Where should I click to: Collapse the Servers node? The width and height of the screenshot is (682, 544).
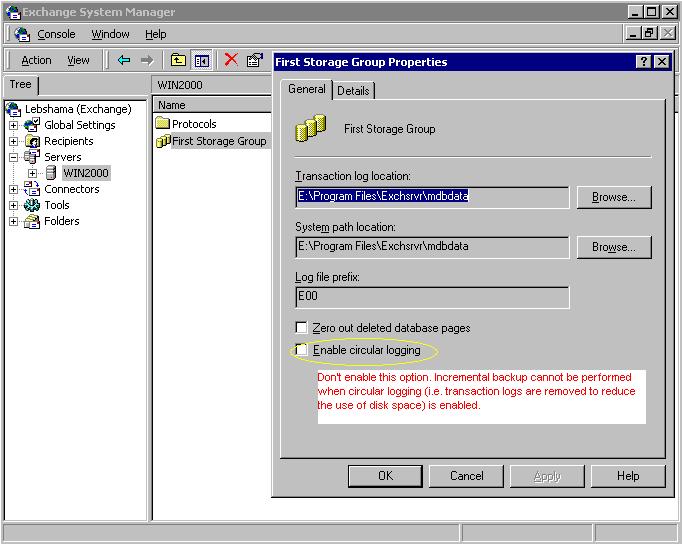click(13, 157)
